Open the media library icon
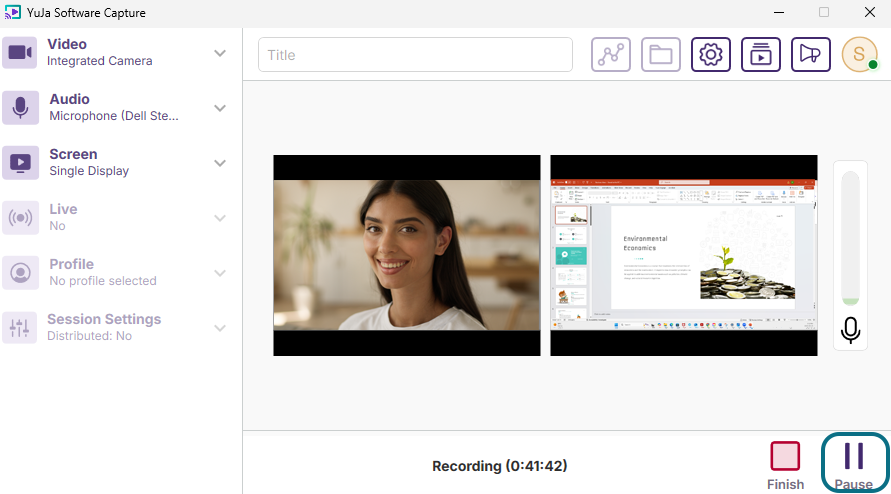Image resolution: width=891 pixels, height=494 pixels. [760, 55]
